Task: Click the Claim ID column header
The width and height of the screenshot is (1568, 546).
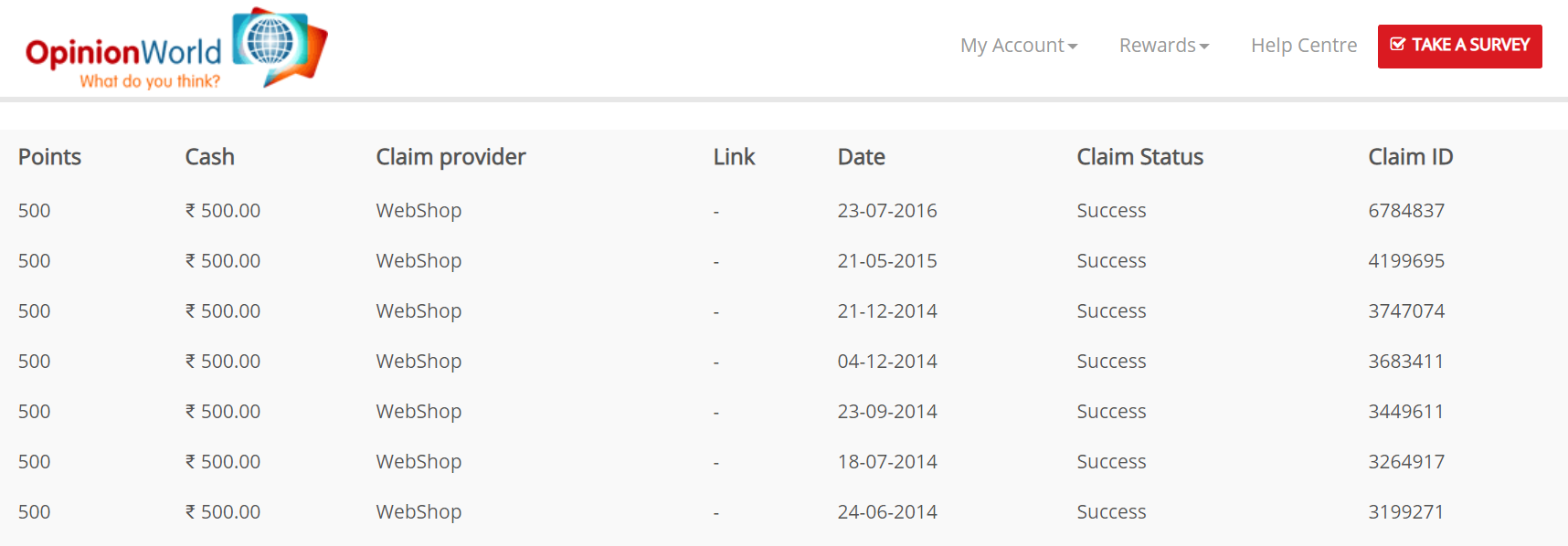Action: pyautogui.click(x=1410, y=157)
